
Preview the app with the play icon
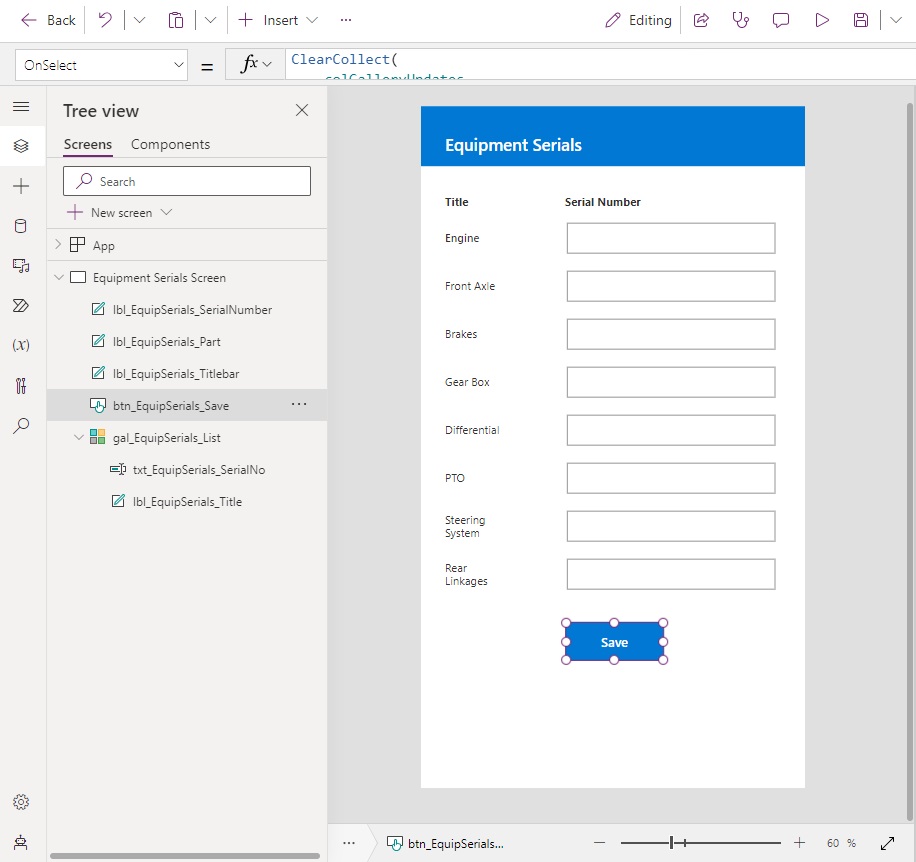tap(822, 20)
